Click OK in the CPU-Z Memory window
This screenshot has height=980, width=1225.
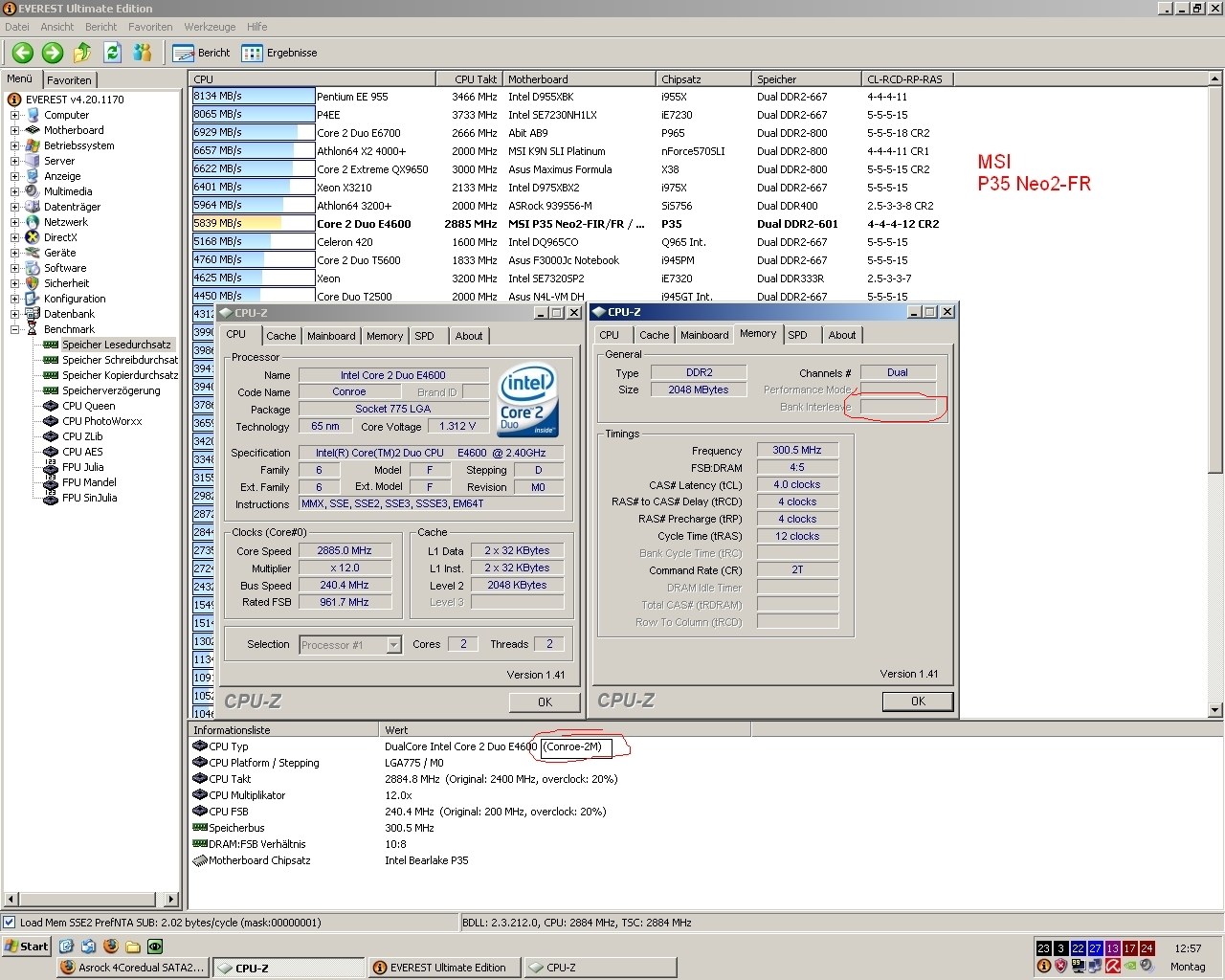918,701
